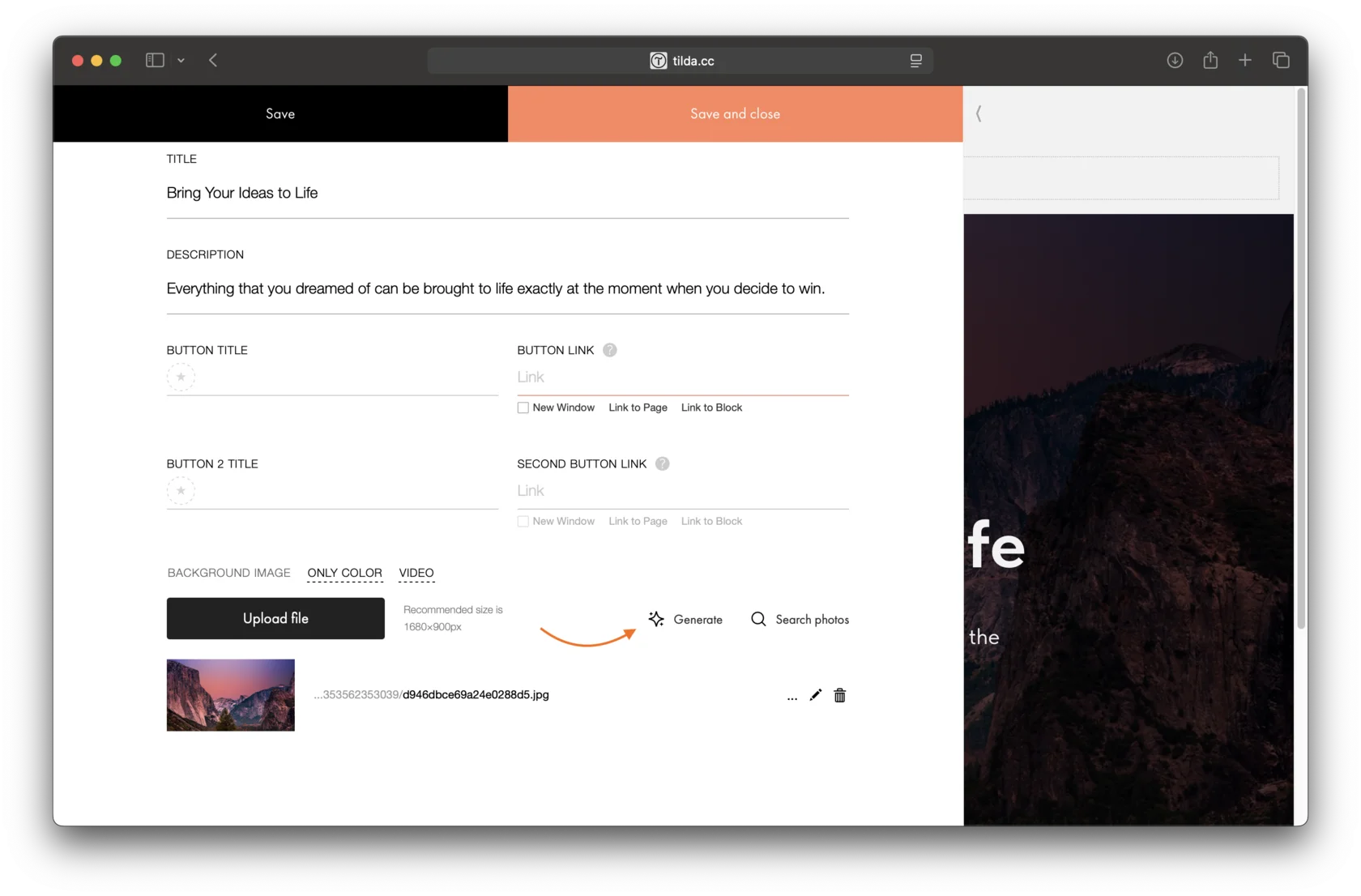Open a new tab with plus icon

tap(1245, 60)
